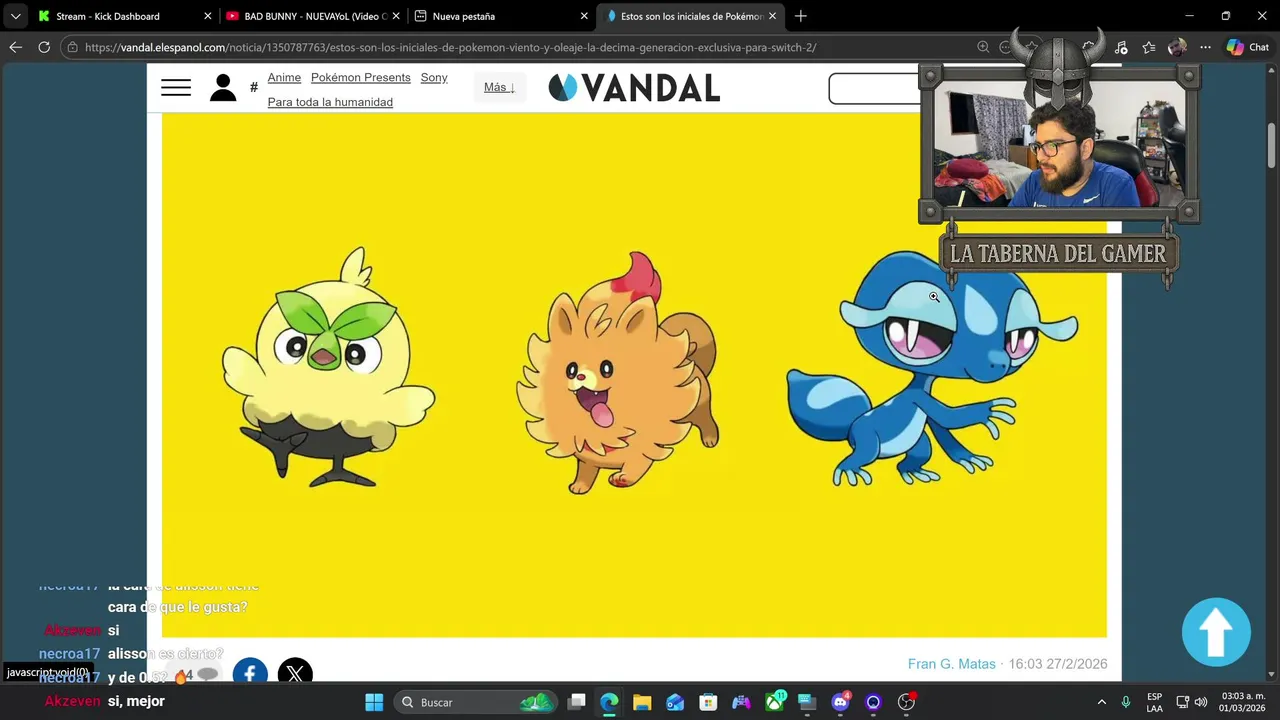Open Xbox app in taskbar

[x=775, y=702]
